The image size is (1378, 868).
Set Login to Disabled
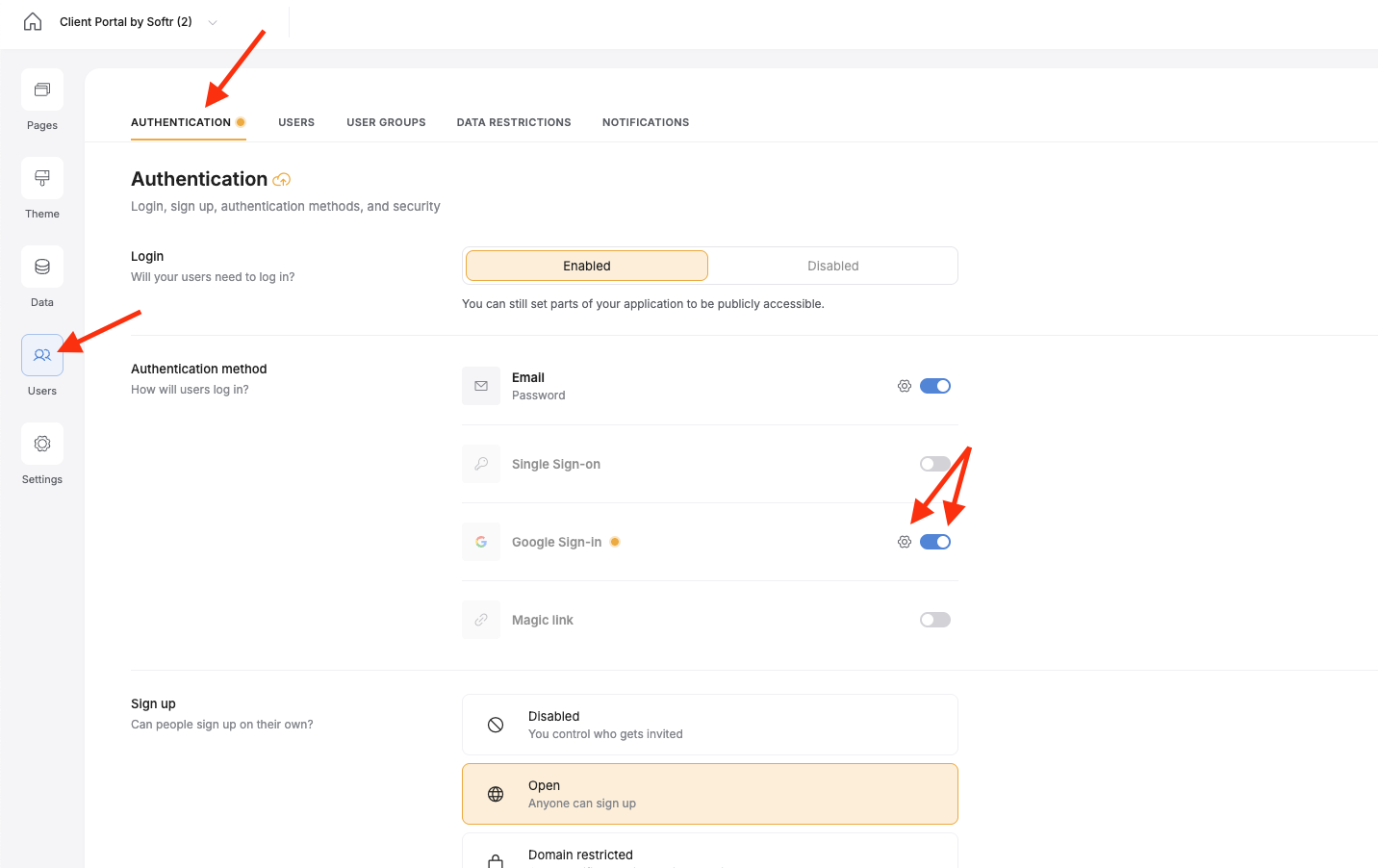click(x=832, y=266)
